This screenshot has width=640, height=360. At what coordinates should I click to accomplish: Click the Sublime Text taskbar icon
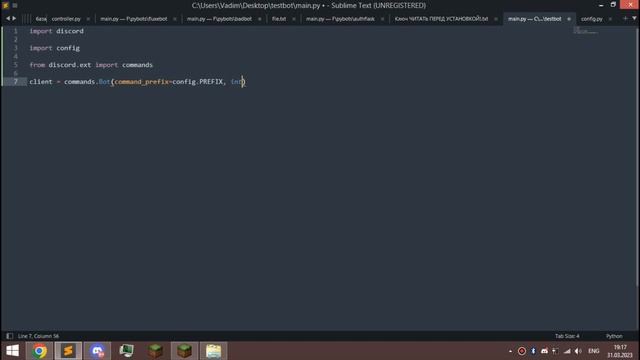tap(68, 351)
